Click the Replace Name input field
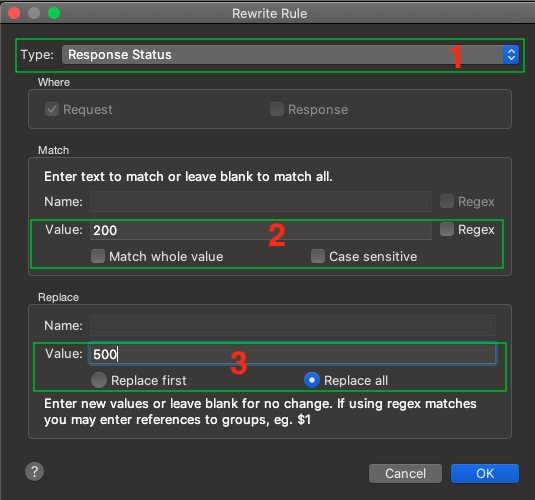This screenshot has height=500, width=535. tap(293, 326)
